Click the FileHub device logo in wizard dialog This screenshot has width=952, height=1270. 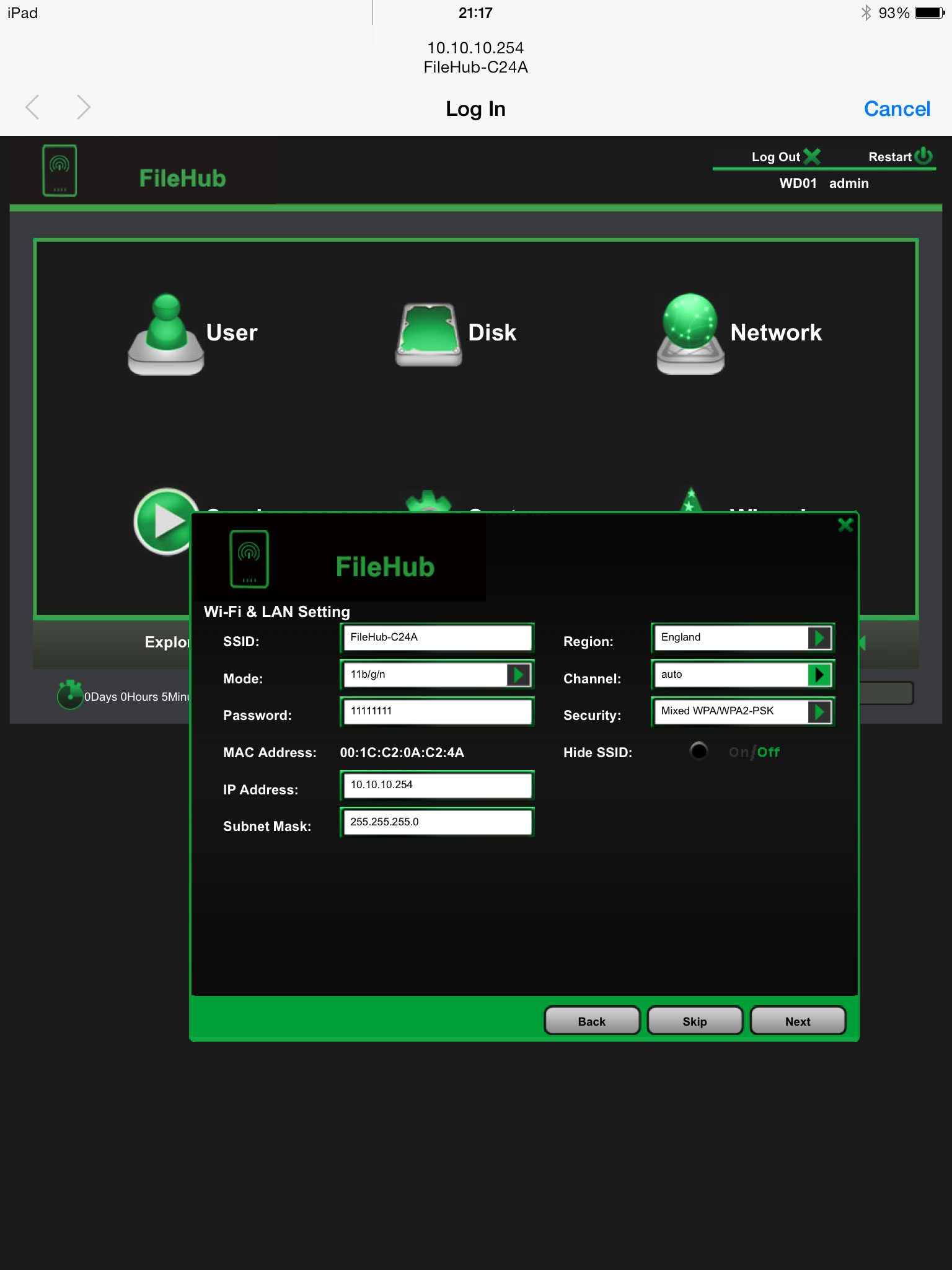tap(249, 559)
